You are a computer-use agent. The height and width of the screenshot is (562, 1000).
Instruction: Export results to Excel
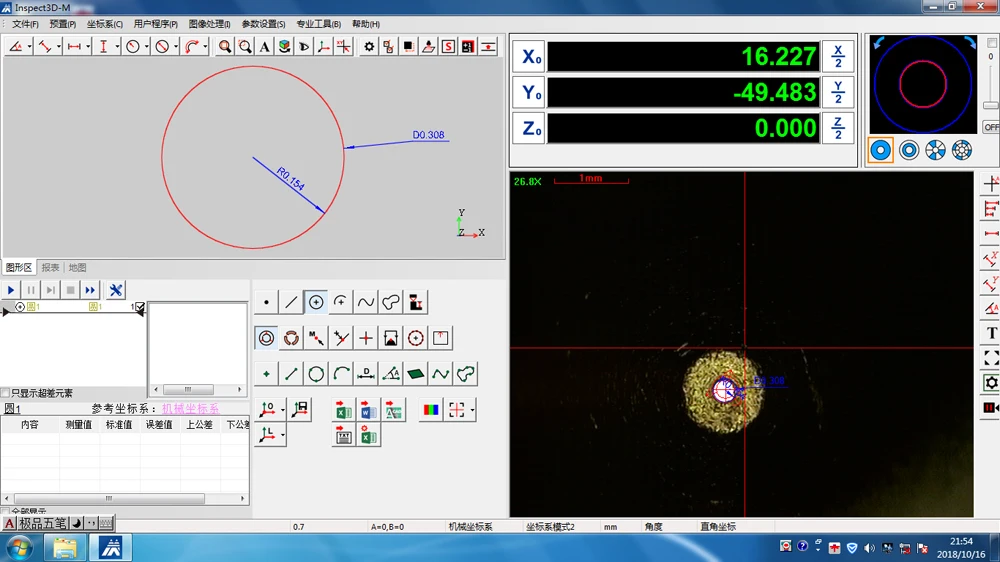[x=344, y=410]
